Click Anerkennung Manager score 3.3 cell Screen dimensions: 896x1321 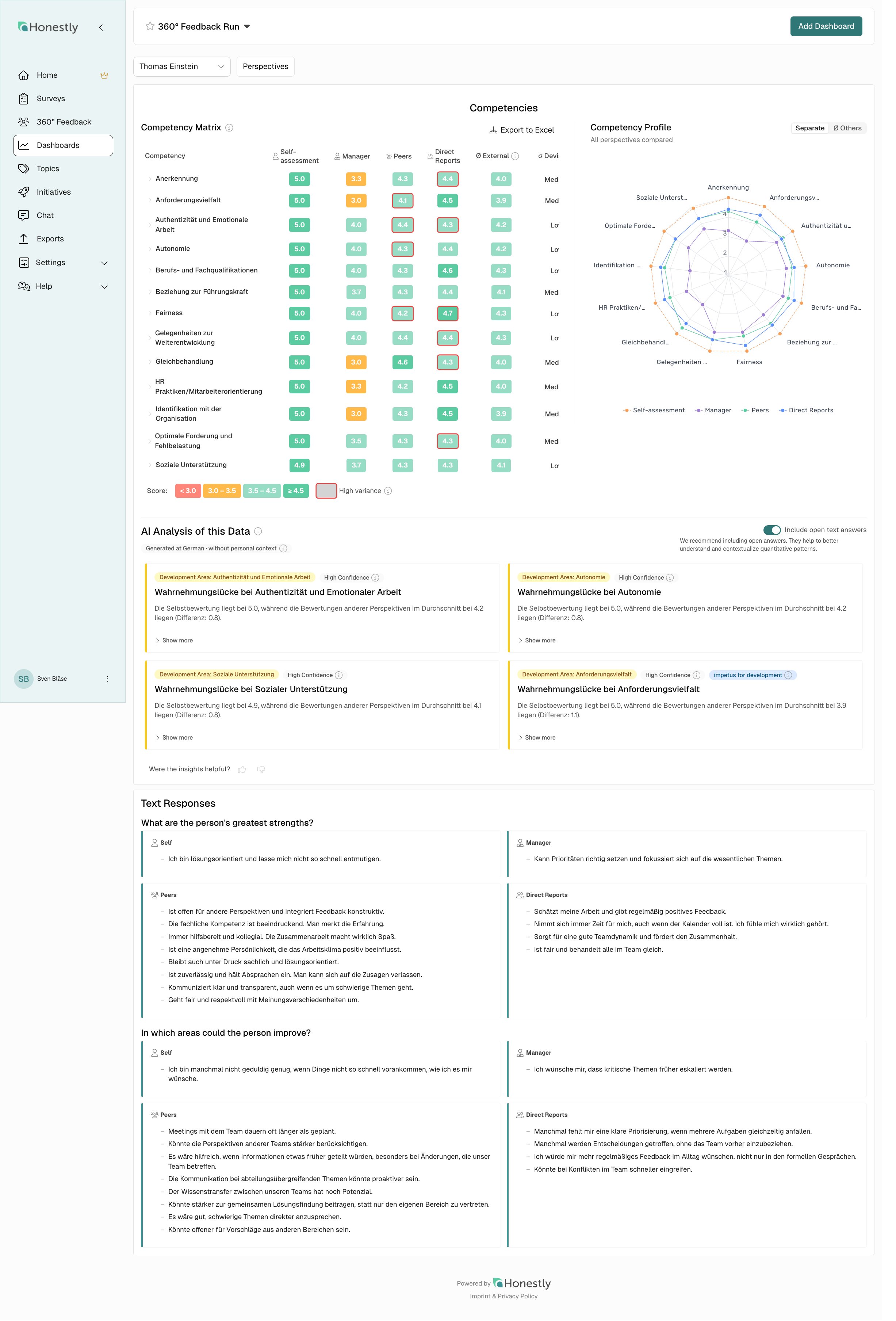(x=356, y=179)
